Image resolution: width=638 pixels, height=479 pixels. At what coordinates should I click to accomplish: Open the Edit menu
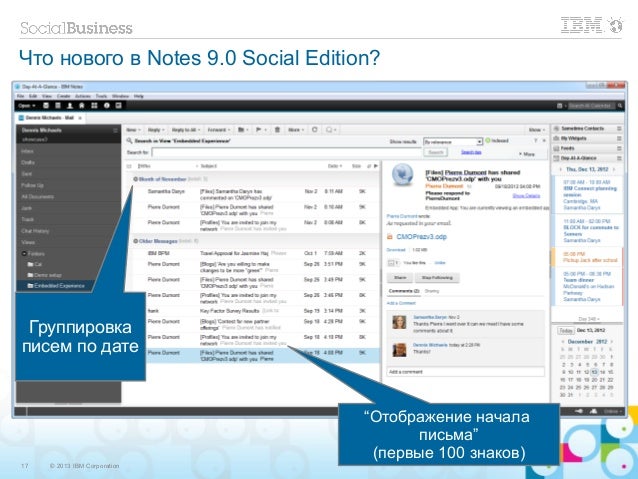(33, 96)
